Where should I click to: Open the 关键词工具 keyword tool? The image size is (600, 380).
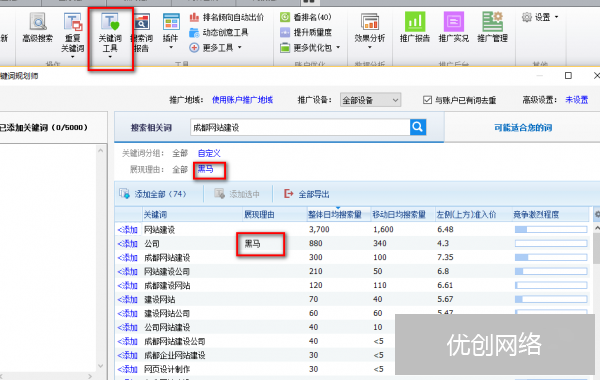coord(110,33)
